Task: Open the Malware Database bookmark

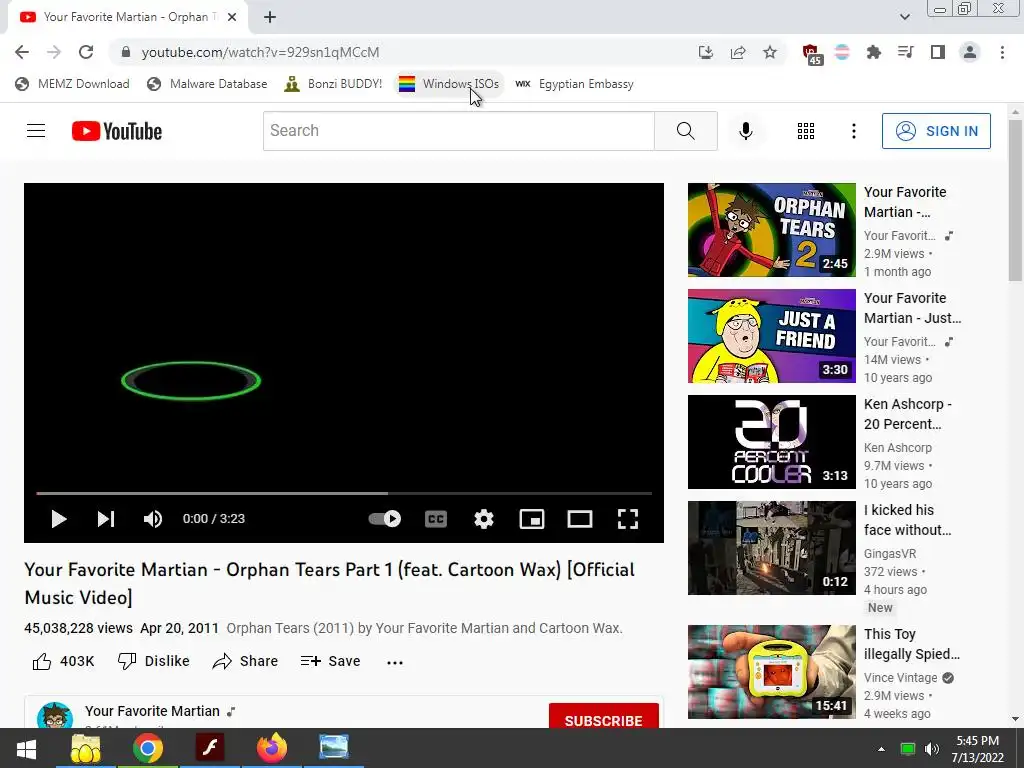Action: [x=207, y=84]
